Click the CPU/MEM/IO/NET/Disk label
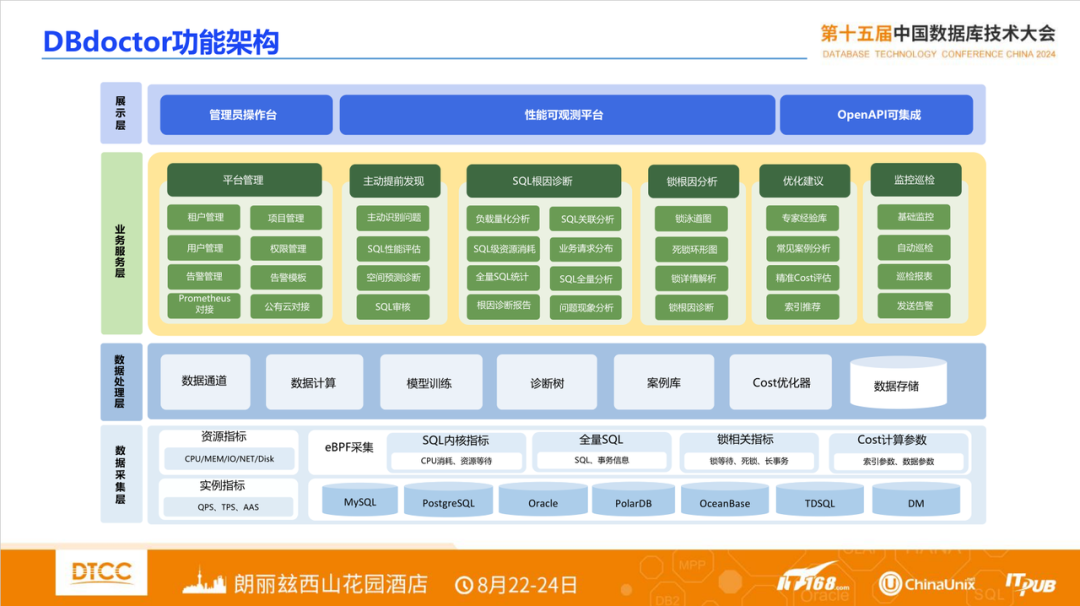 pos(229,459)
